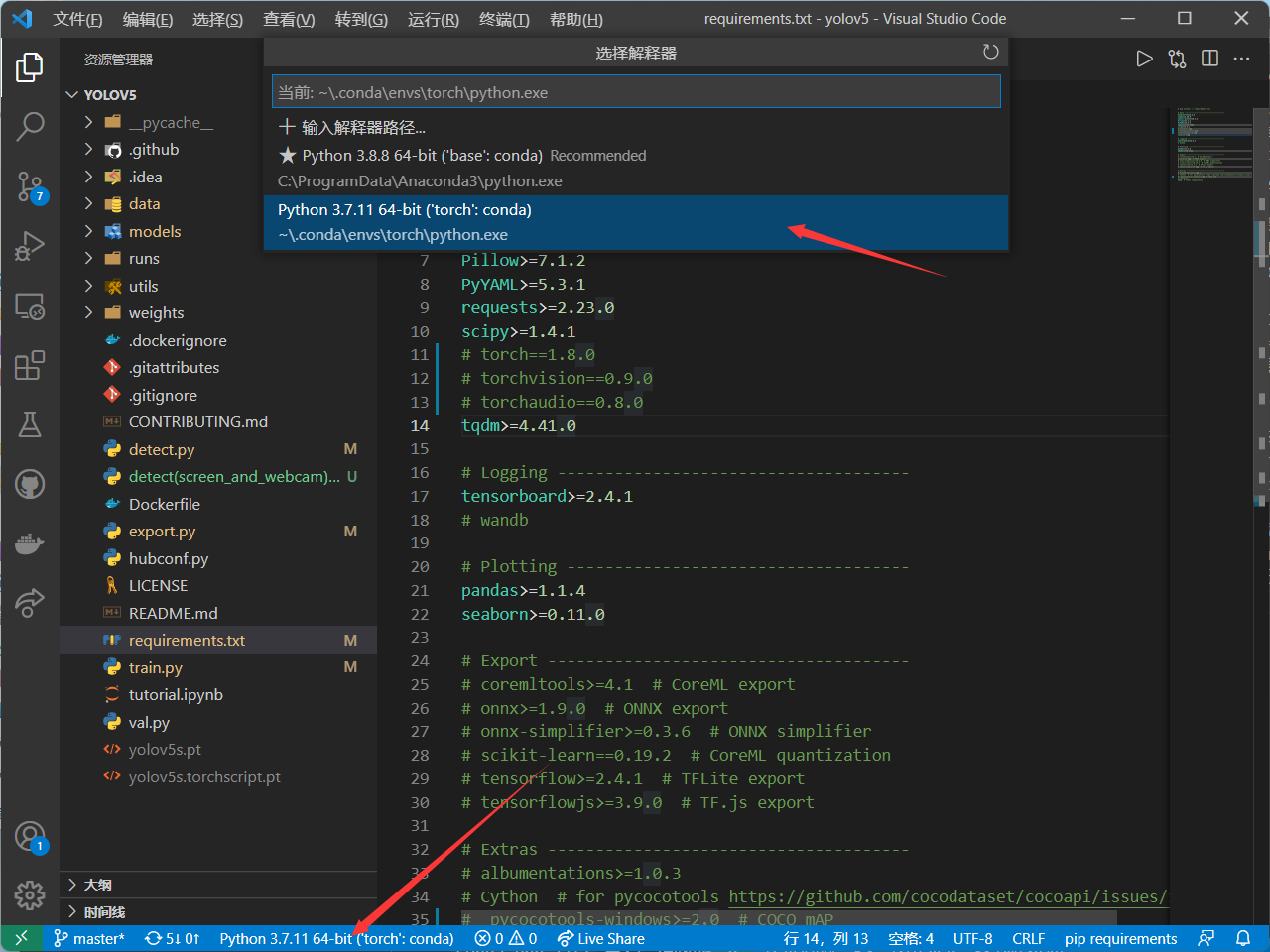Open the 帮助(H) menu
The image size is (1270, 952).
point(575,19)
